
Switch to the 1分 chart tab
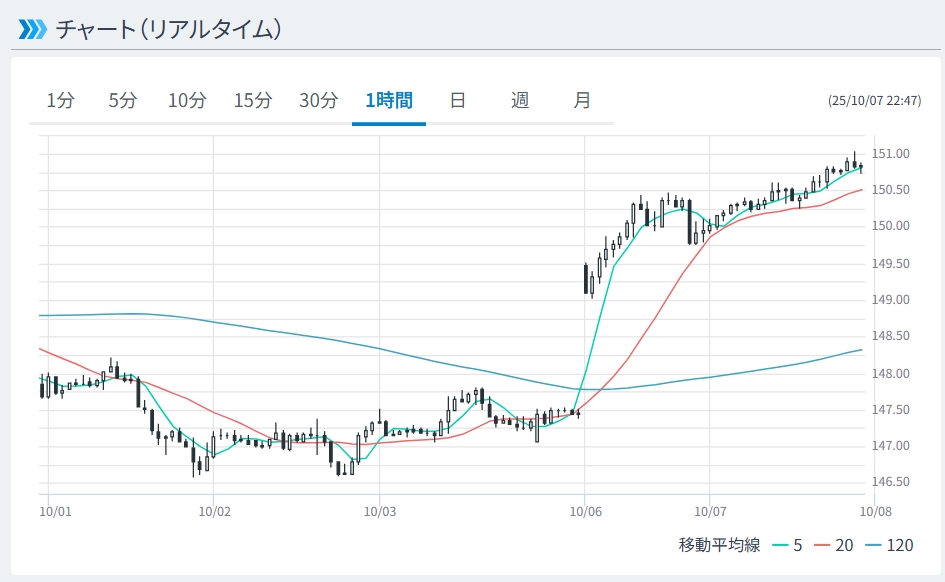coord(60,100)
